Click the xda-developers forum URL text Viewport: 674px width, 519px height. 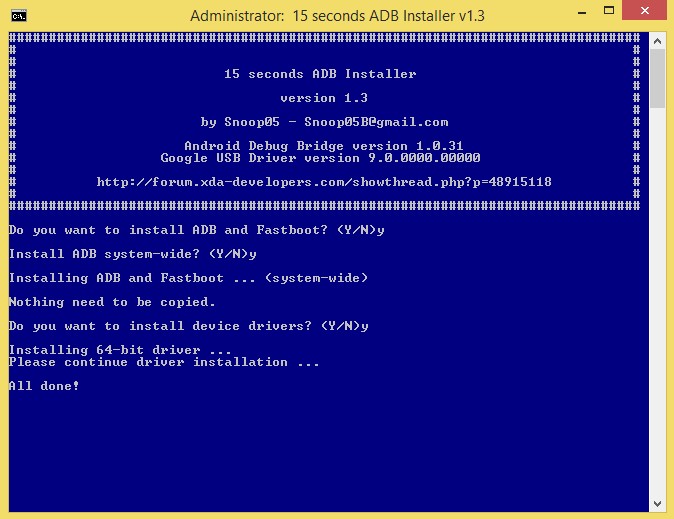coord(324,182)
